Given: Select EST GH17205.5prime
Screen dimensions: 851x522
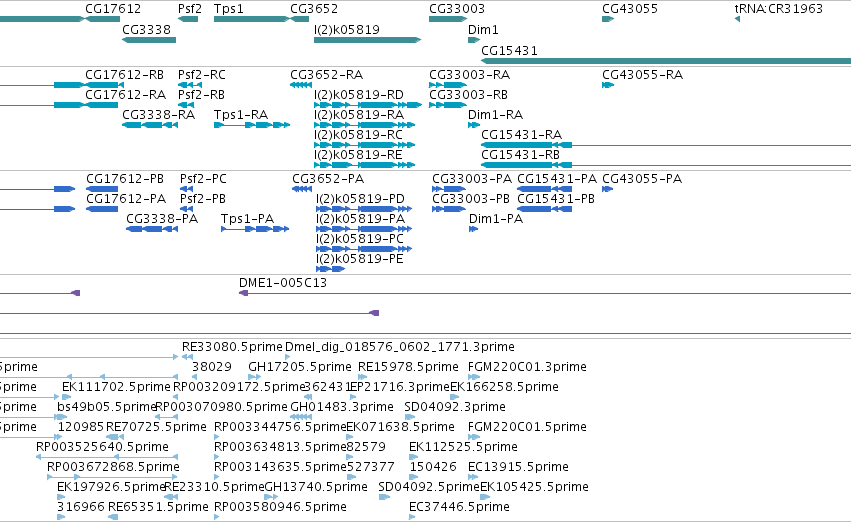Looking at the screenshot, I should click(300, 367).
